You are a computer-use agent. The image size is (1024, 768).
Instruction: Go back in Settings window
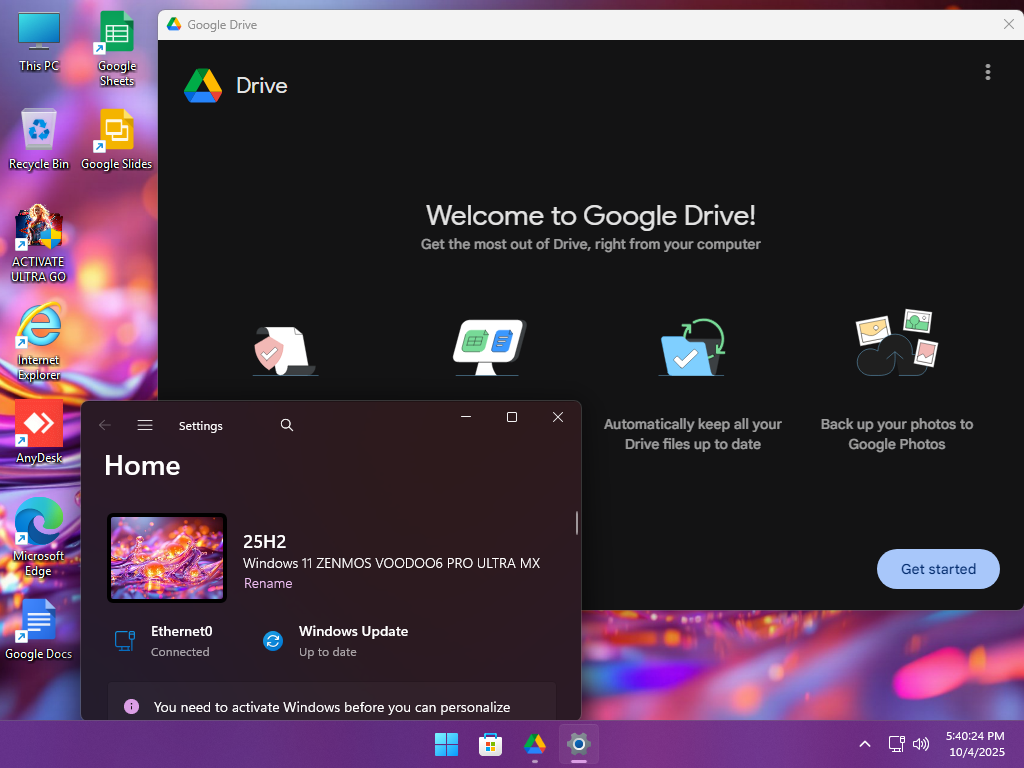(104, 425)
